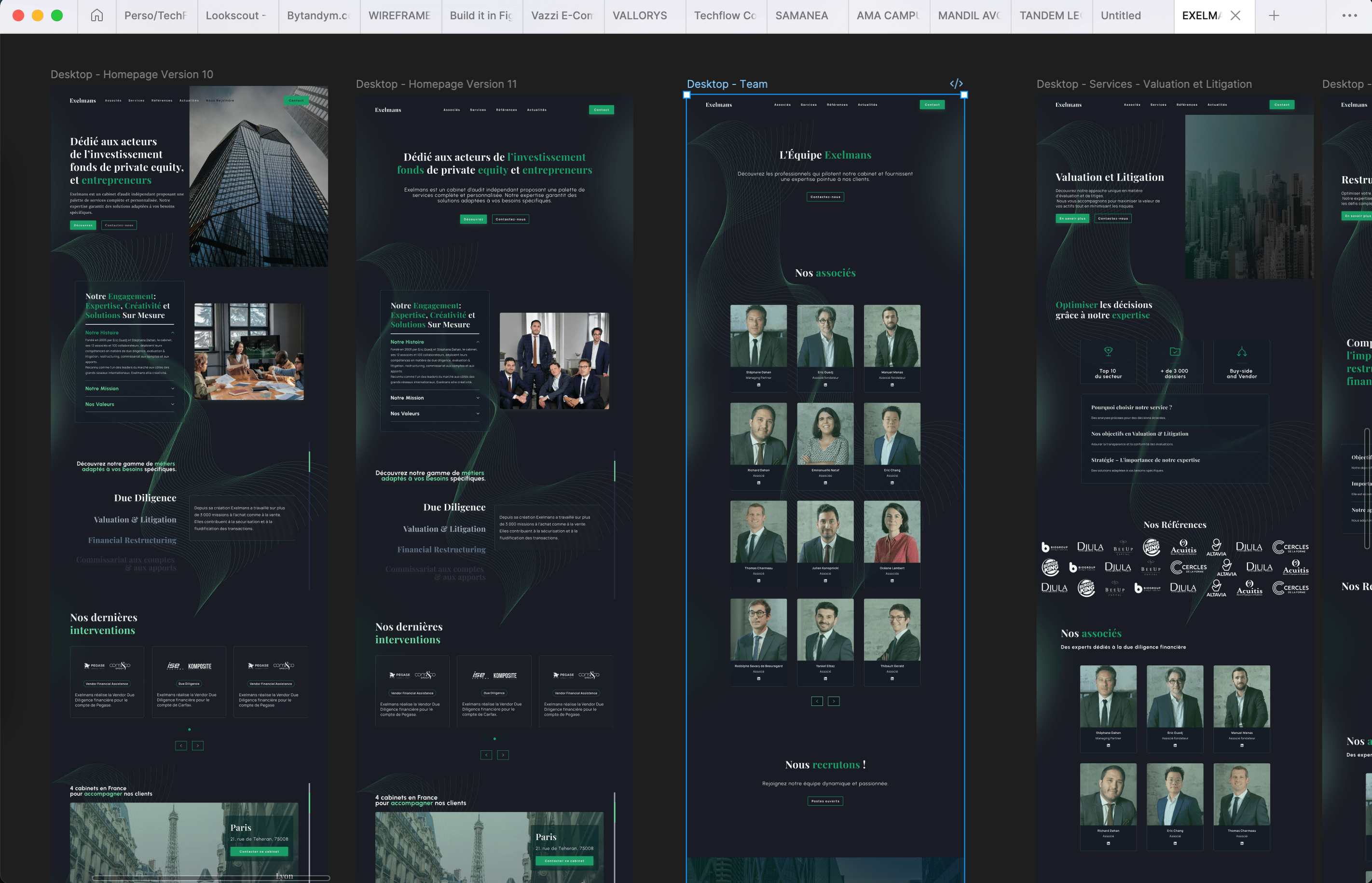
Task: Click previous arrow in Homepage Version 10 carousel
Action: point(181,745)
